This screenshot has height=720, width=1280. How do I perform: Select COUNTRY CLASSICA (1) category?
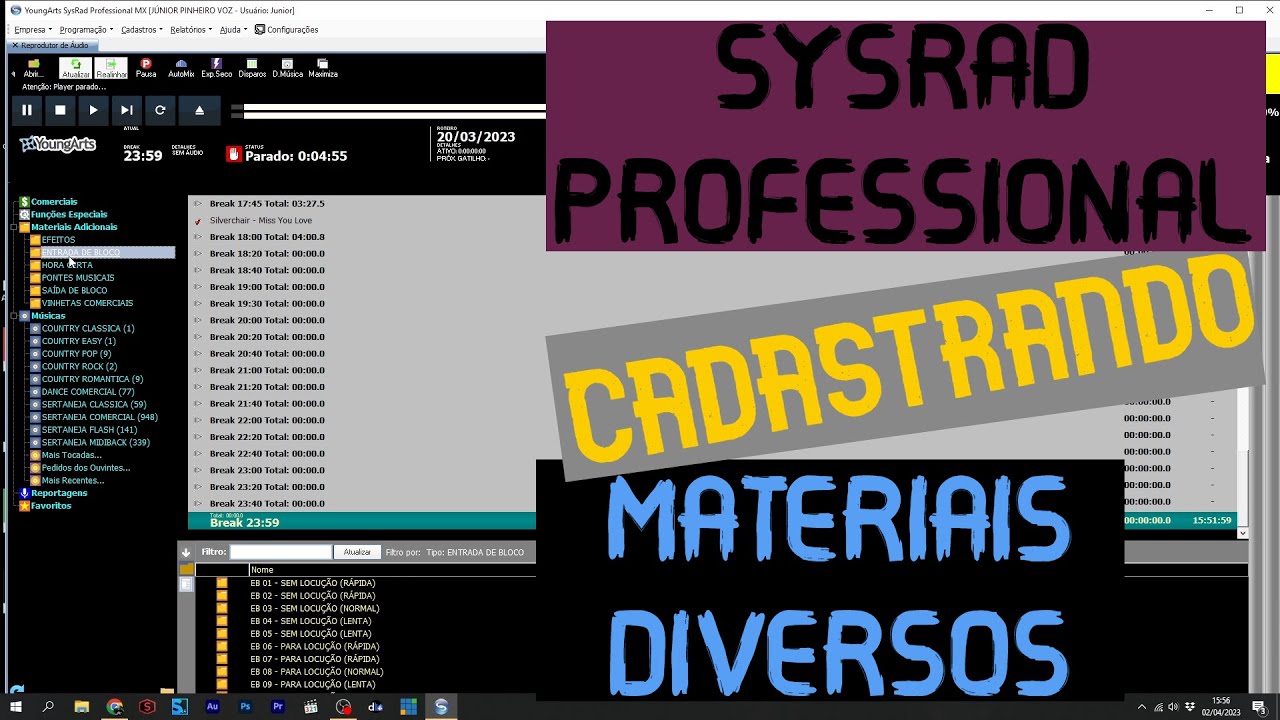(88, 329)
